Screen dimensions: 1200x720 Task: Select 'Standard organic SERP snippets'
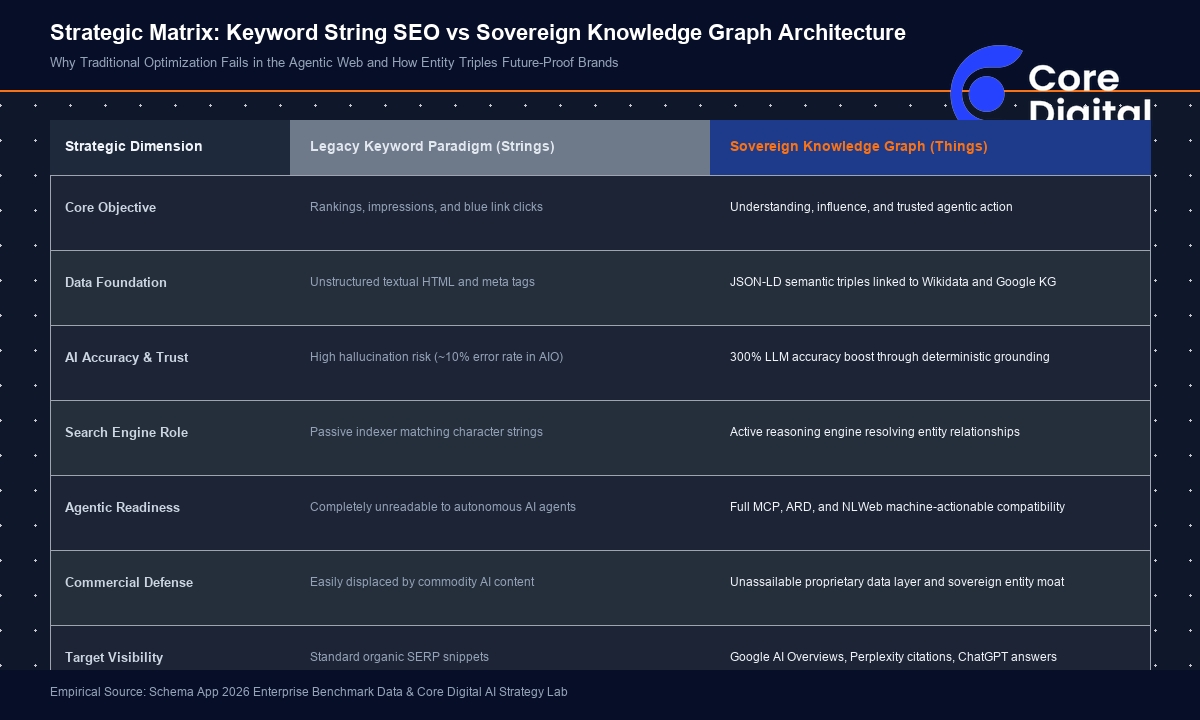click(399, 657)
